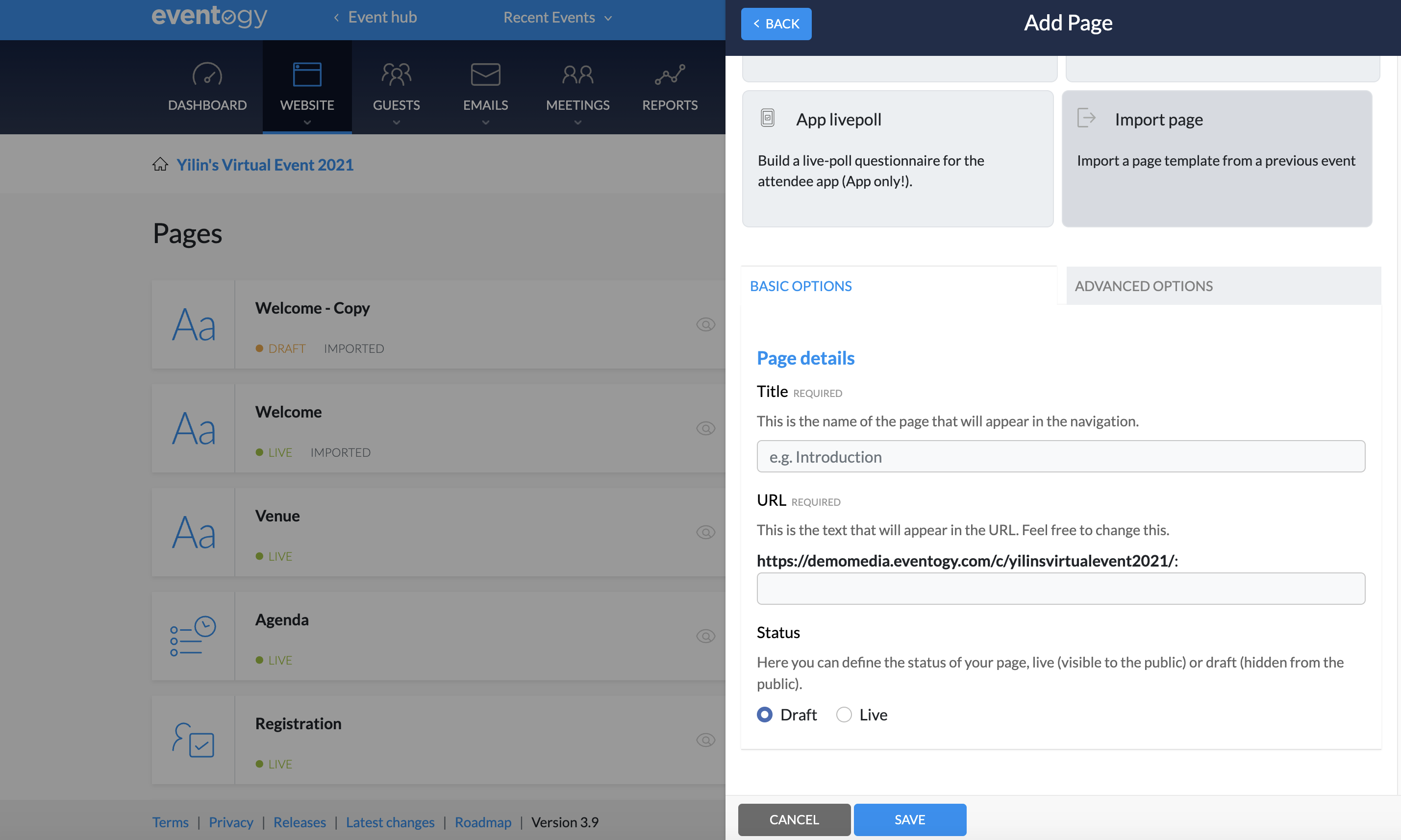Screen dimensions: 1401x840
Task: Open the Reports chart icon
Action: click(669, 74)
